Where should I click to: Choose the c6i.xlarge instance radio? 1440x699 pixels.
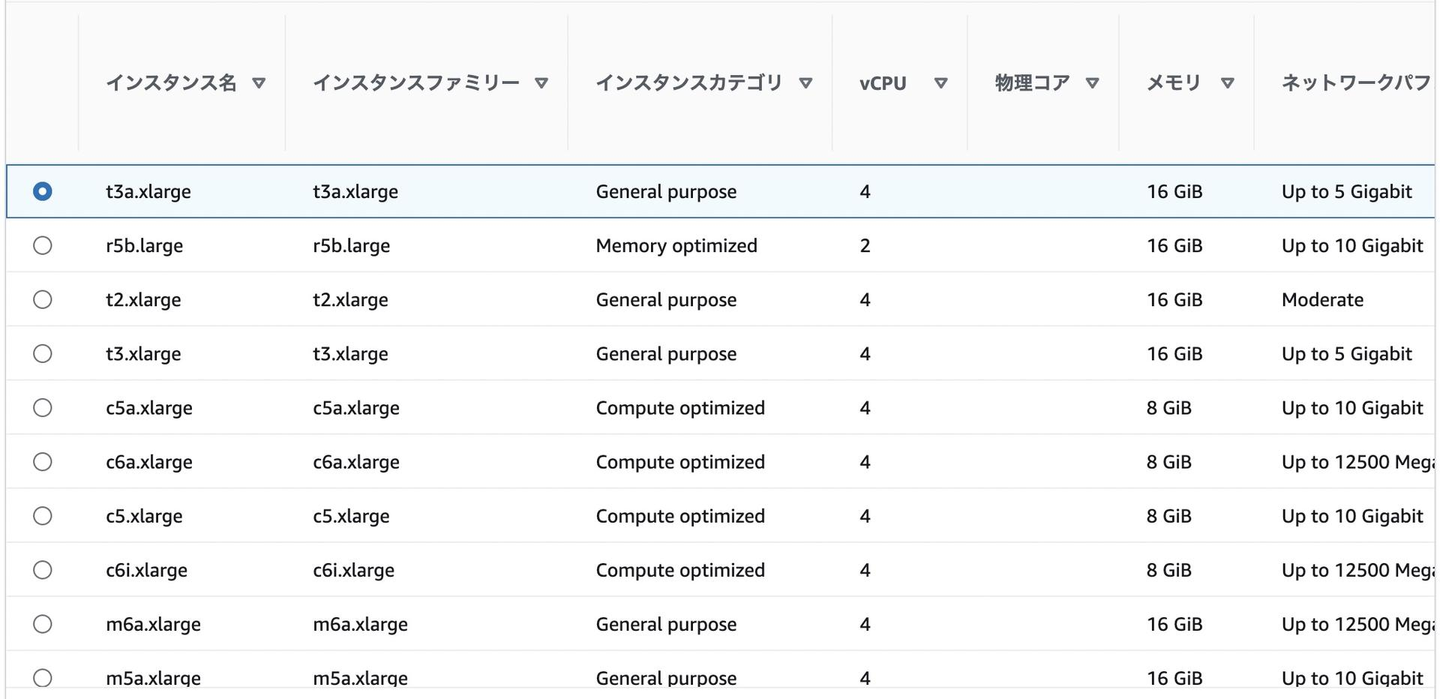[42, 570]
